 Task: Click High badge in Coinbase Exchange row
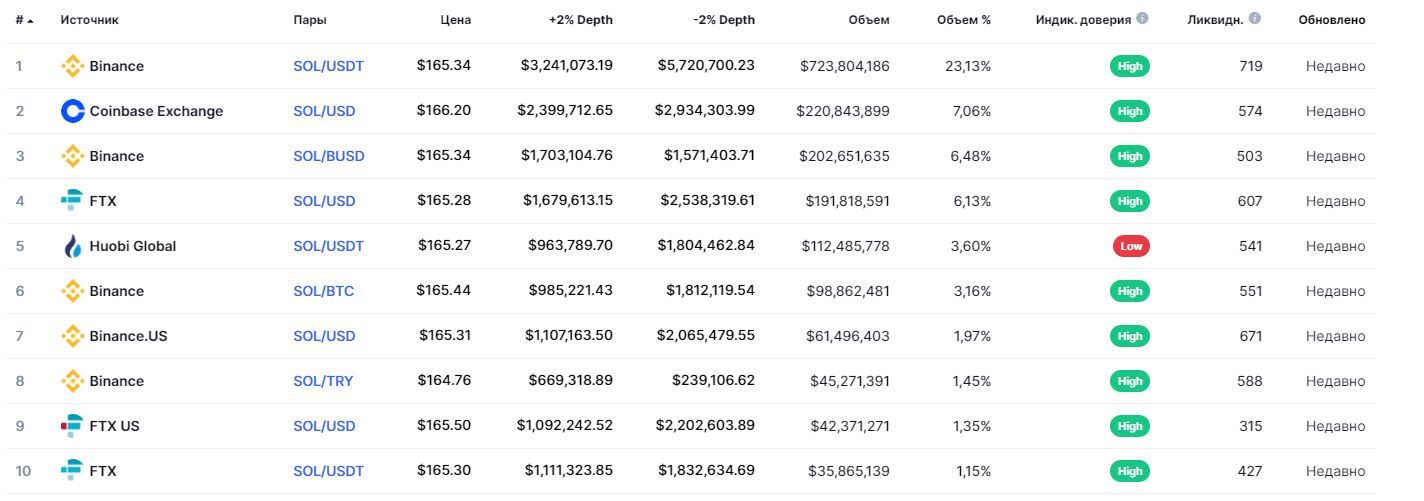coord(1130,111)
